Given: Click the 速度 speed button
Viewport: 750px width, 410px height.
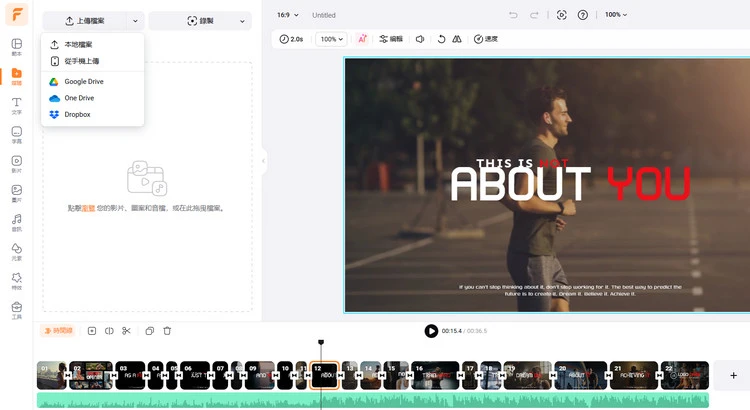Looking at the screenshot, I should tap(486, 39).
